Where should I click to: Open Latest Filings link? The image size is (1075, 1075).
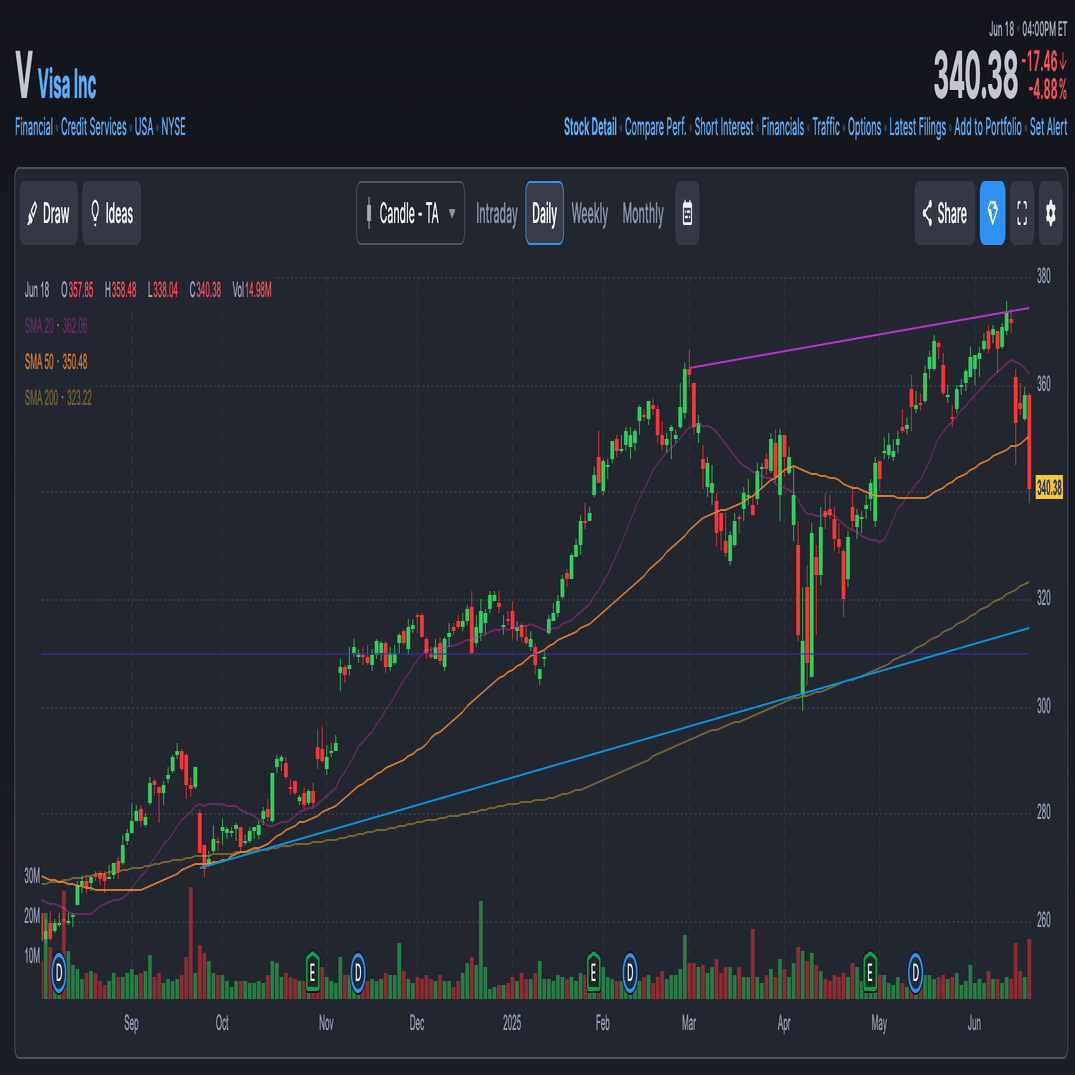917,127
